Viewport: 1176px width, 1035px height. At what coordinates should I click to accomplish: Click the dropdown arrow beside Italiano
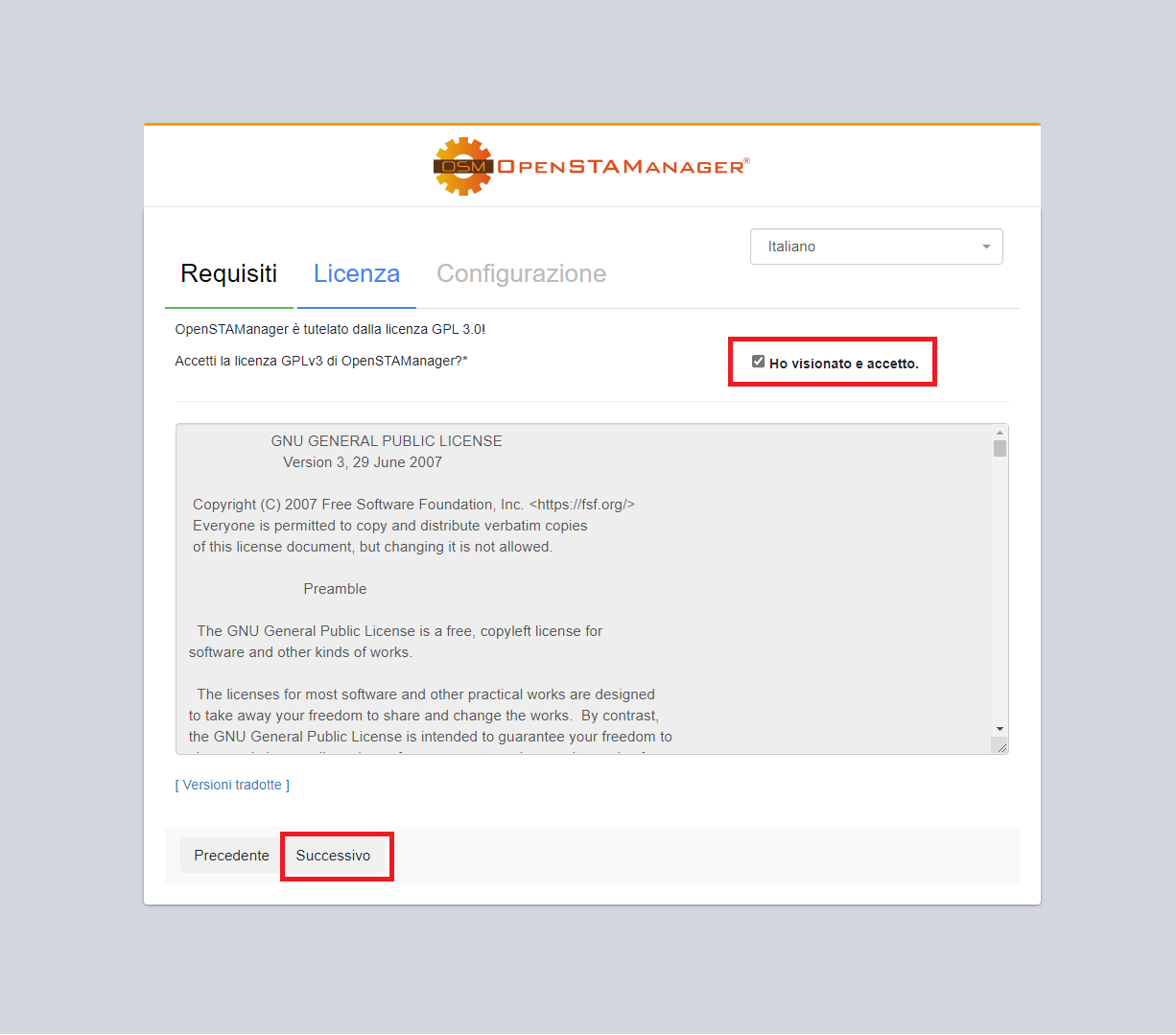pos(986,247)
